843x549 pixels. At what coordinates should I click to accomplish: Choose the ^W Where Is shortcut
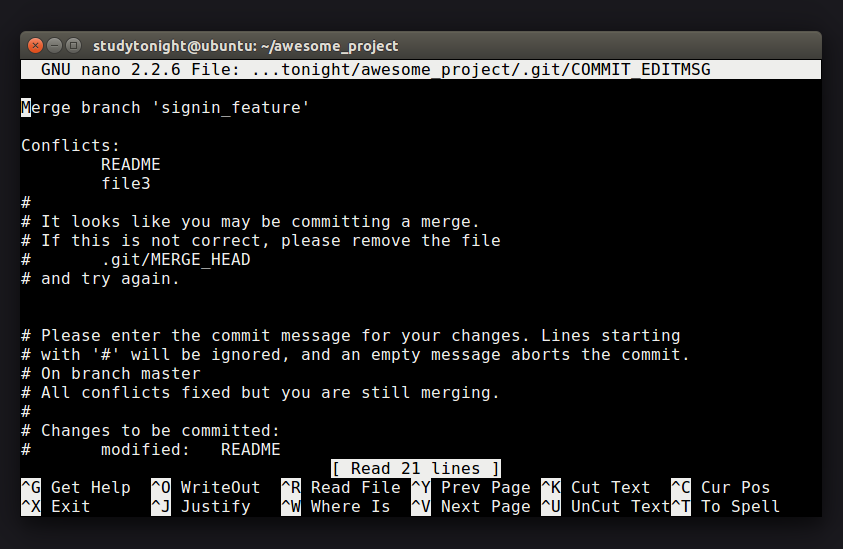[335, 507]
